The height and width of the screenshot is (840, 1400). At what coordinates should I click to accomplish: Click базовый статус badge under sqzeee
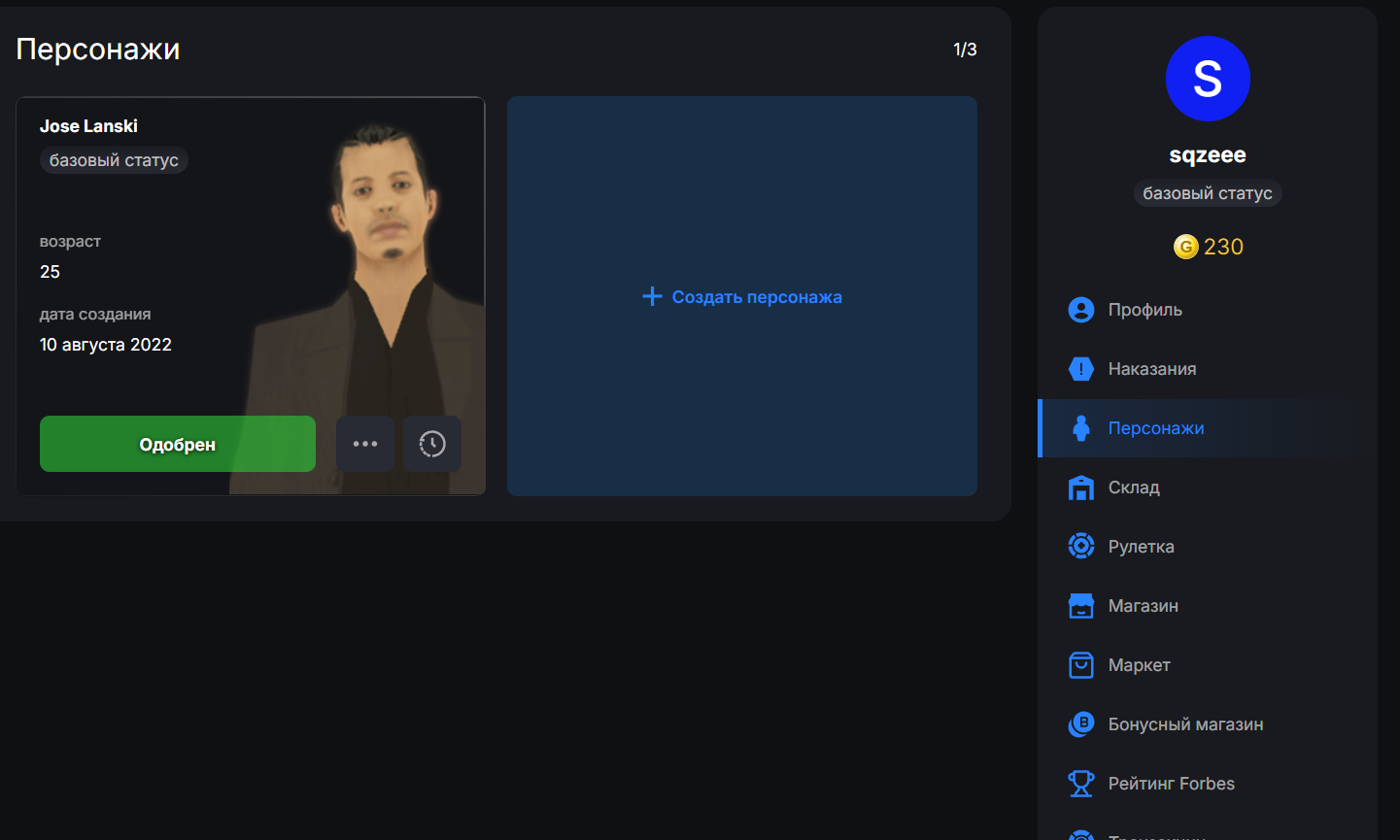pyautogui.click(x=1208, y=193)
